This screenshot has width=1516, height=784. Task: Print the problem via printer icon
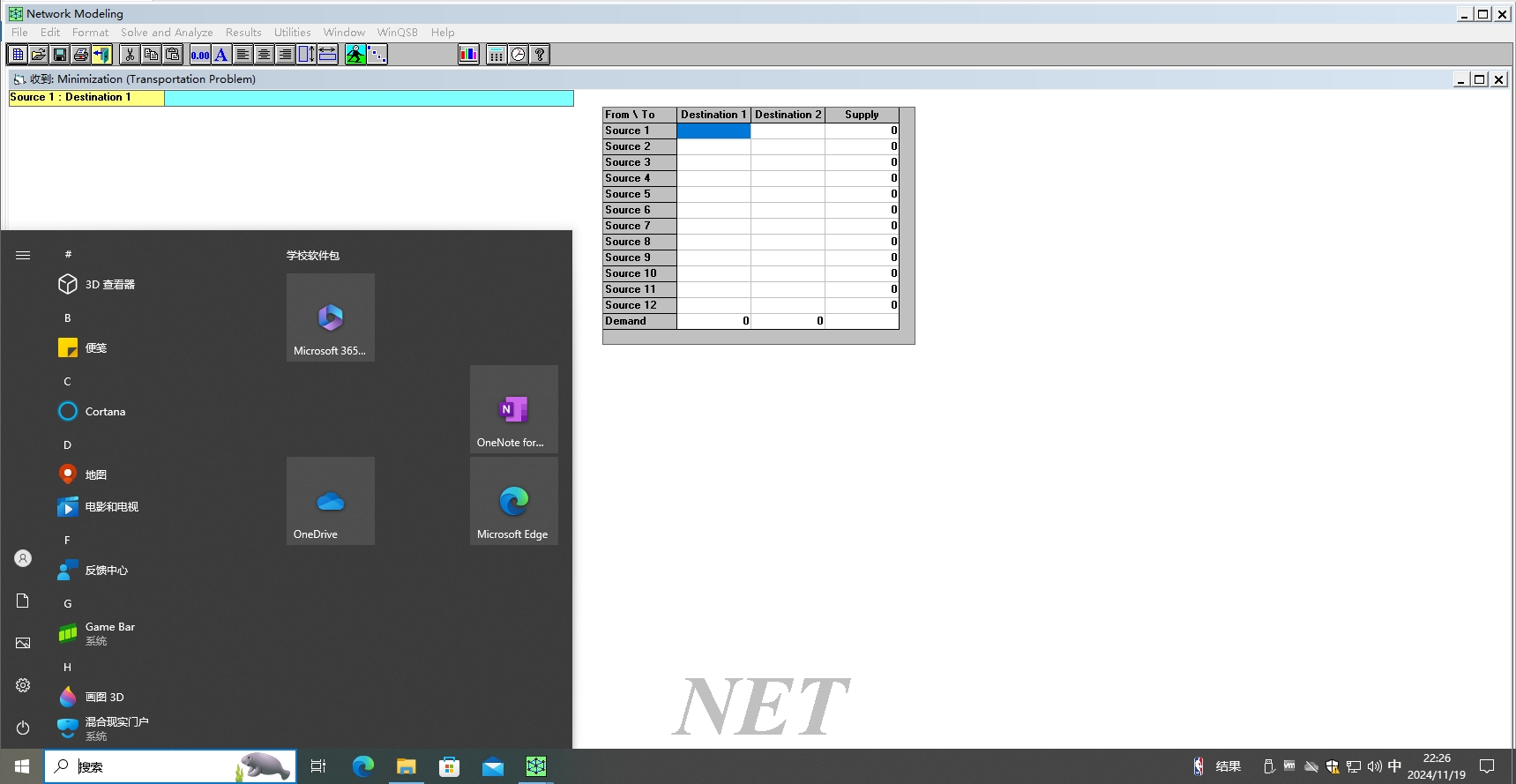tap(80, 55)
